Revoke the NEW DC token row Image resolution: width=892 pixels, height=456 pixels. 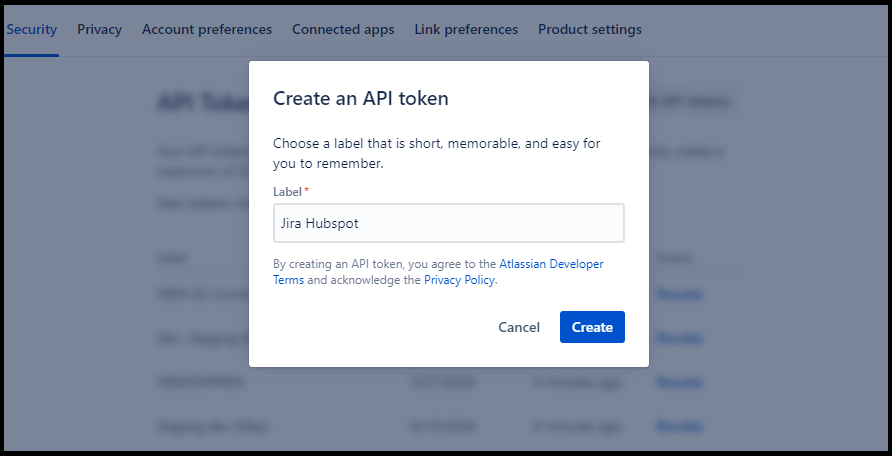tap(679, 294)
